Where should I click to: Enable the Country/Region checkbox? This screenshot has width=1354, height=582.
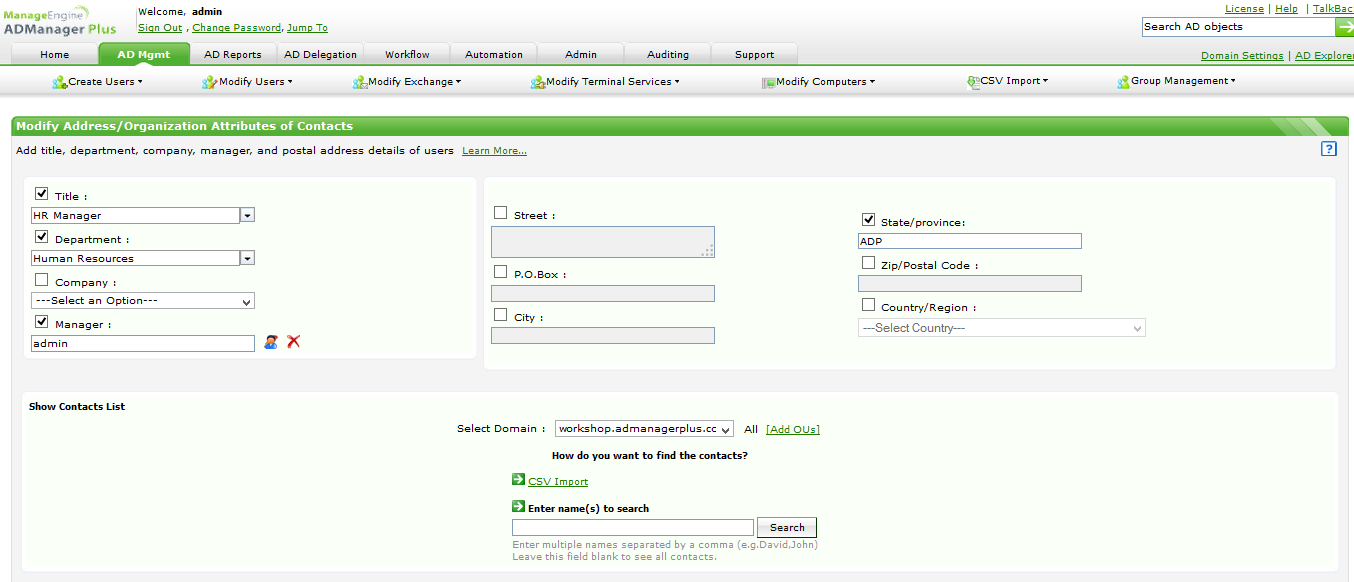[x=868, y=304]
